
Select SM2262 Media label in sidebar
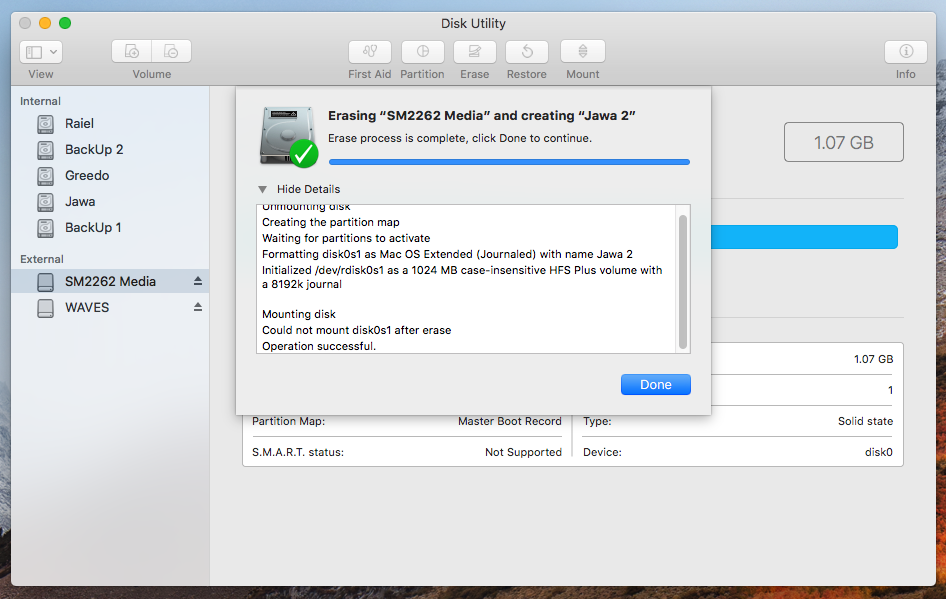coord(110,282)
